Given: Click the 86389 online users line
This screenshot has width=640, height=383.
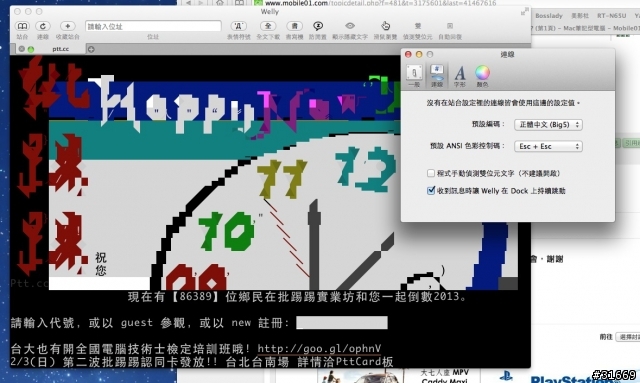Looking at the screenshot, I should [298, 296].
